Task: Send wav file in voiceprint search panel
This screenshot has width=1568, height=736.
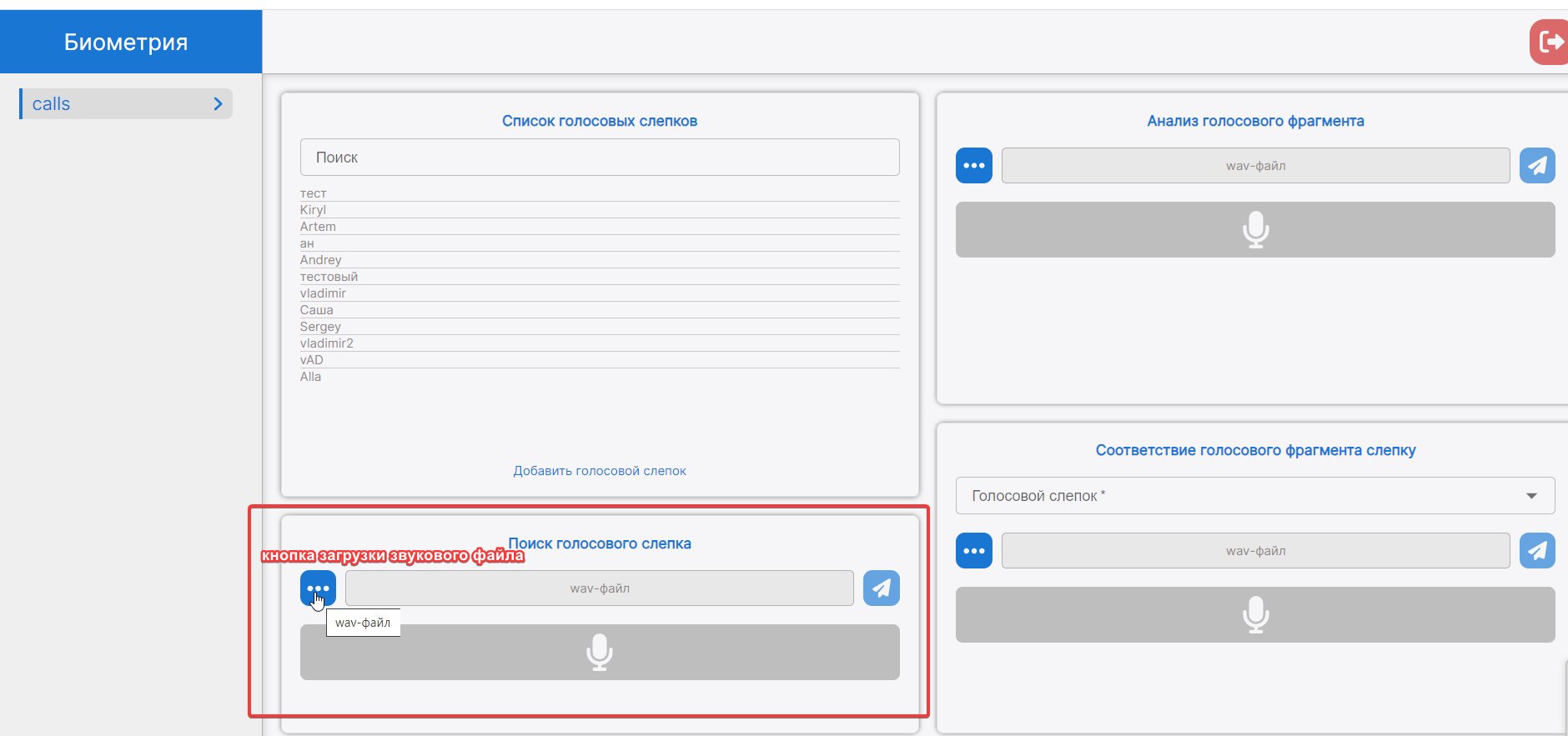Action: point(881,588)
